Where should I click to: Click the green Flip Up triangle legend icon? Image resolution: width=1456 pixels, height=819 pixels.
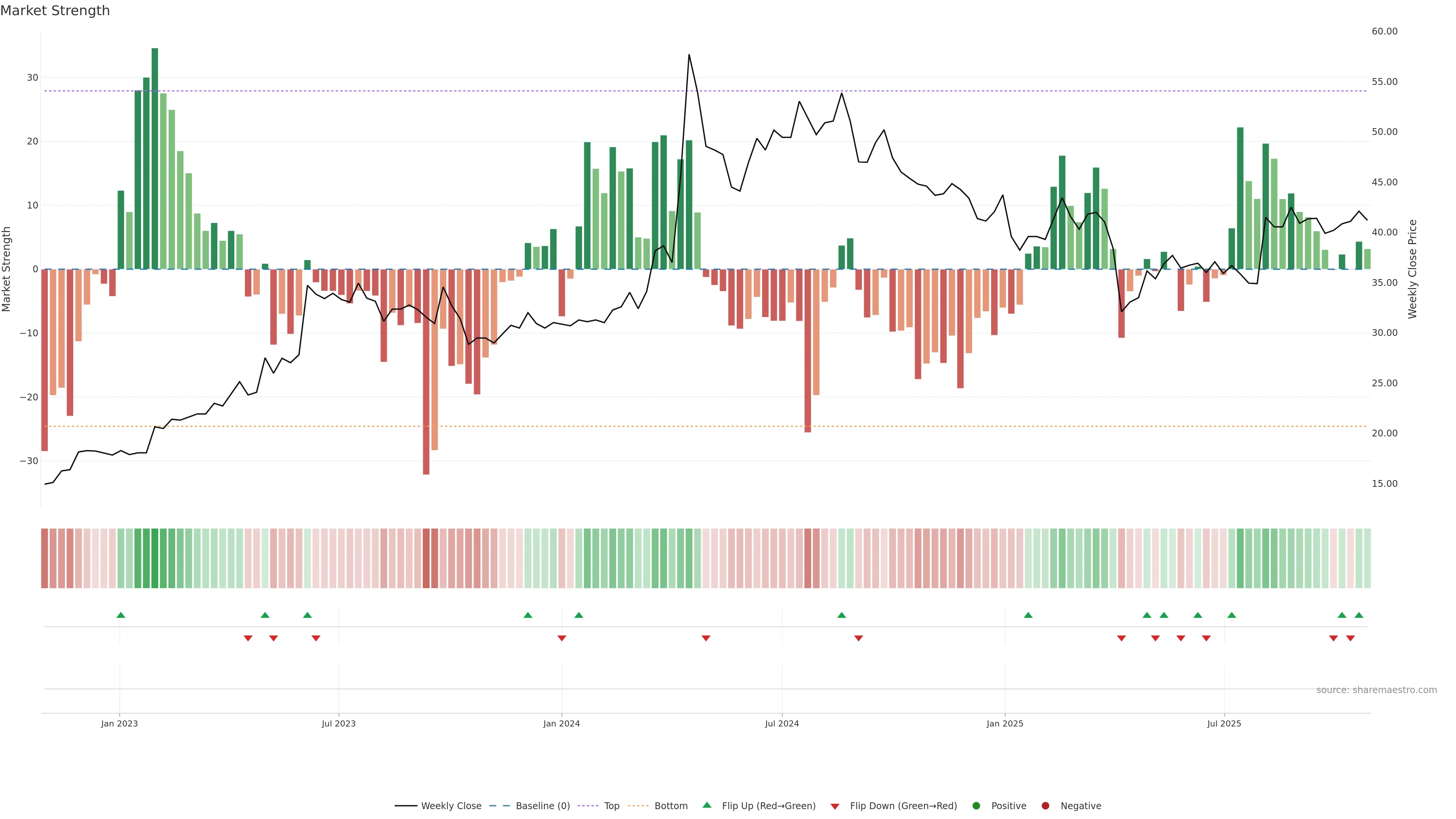(x=706, y=805)
